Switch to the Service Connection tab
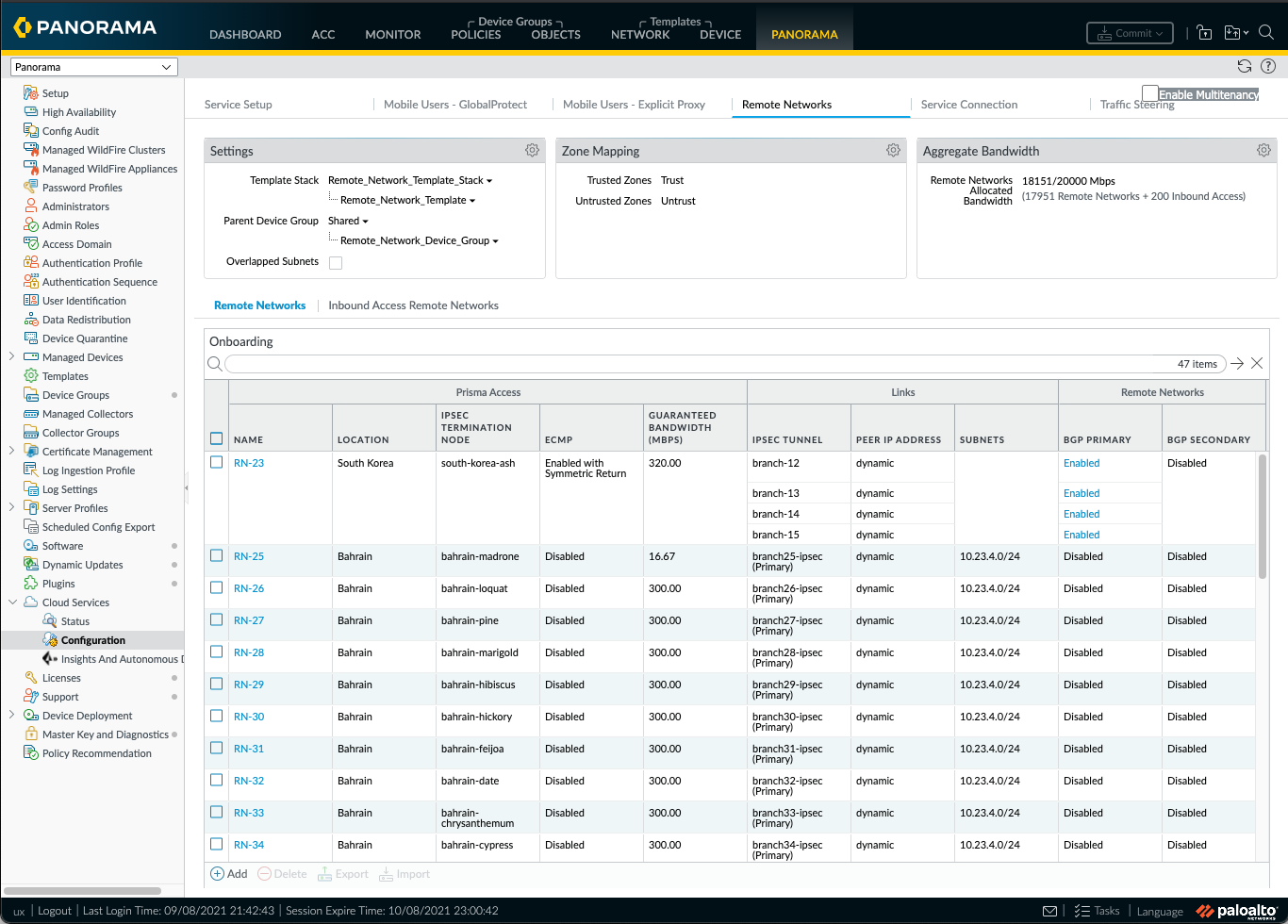Viewport: 1288px width, 924px height. click(969, 105)
